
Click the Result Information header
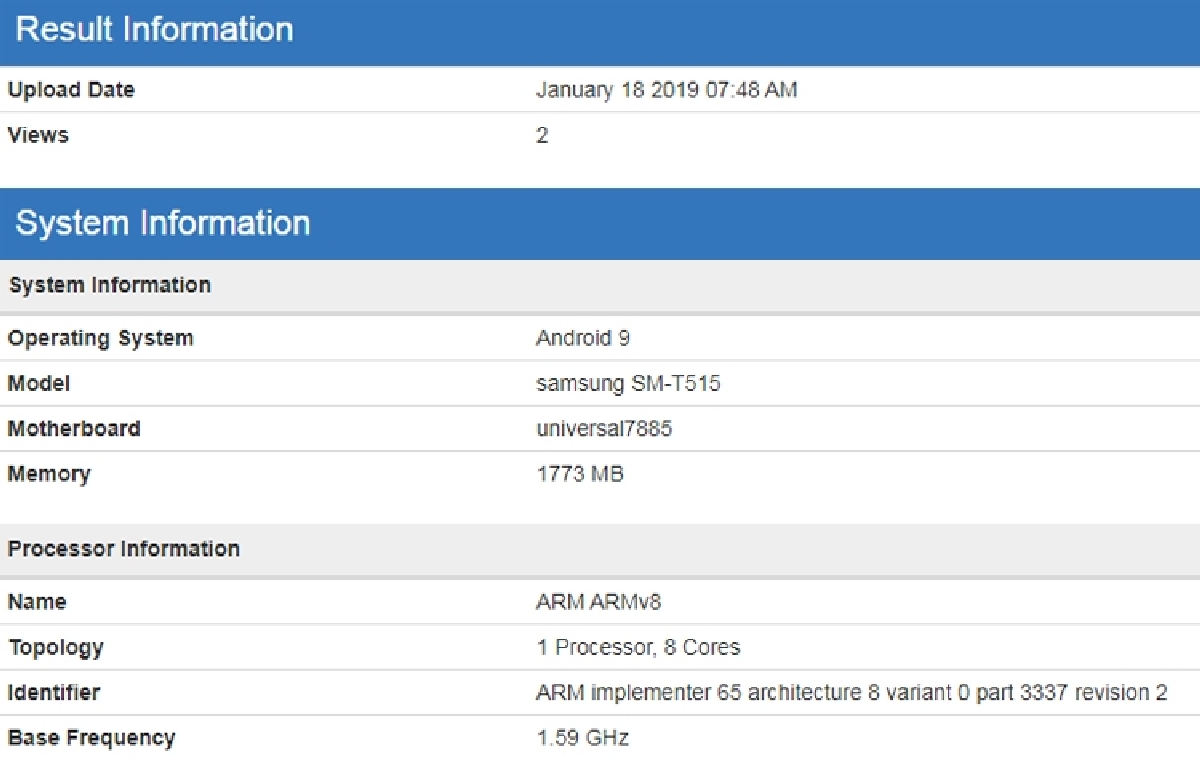coord(155,29)
